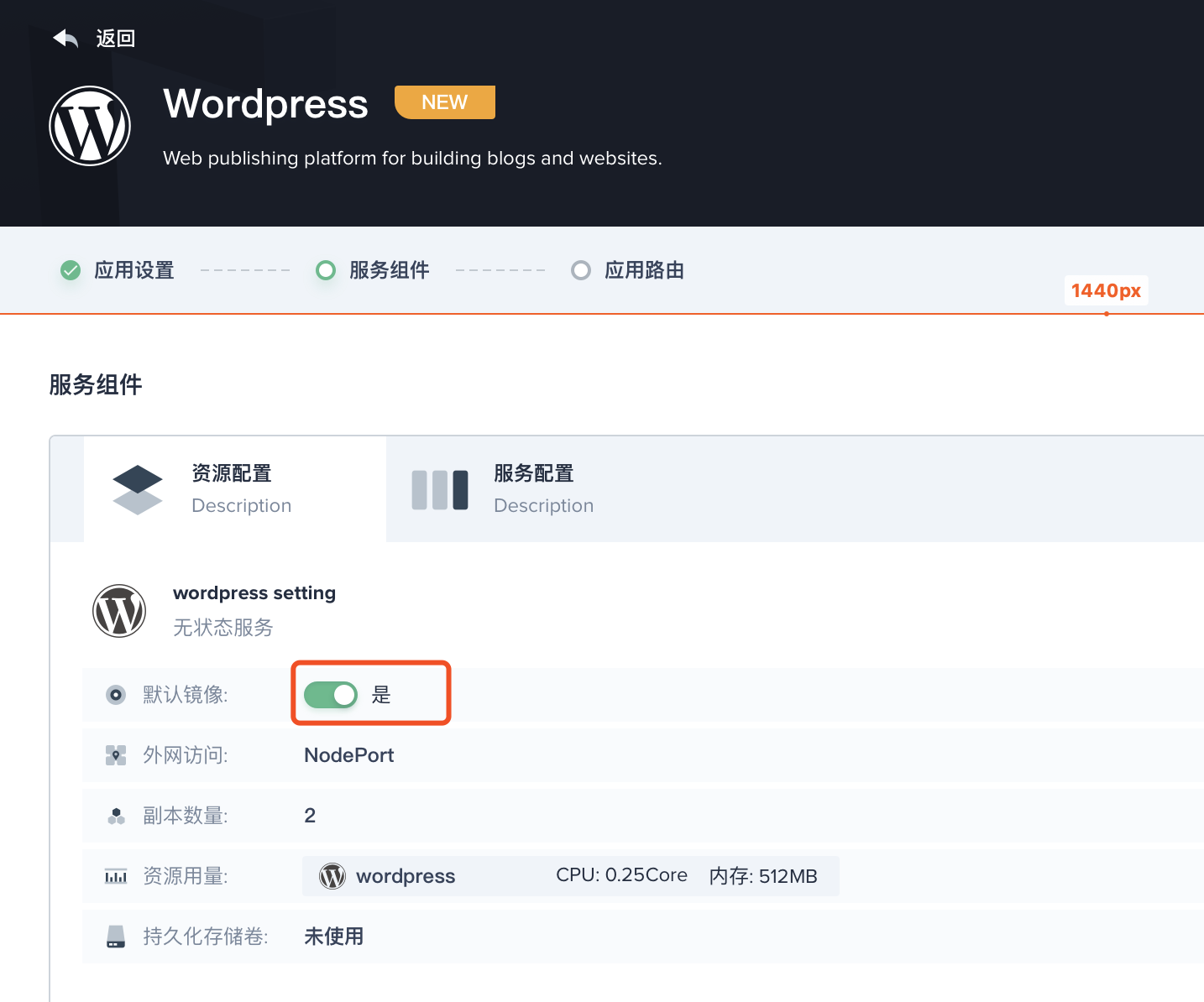Click the 无状态服务 label
Viewport: 1204px width, 1002px height.
[223, 628]
